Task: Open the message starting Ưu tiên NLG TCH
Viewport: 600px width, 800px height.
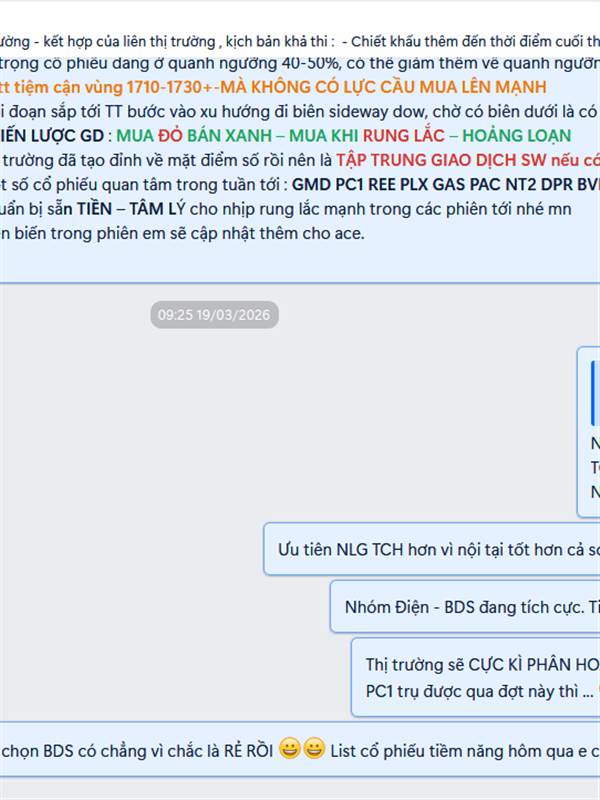Action: [432, 549]
